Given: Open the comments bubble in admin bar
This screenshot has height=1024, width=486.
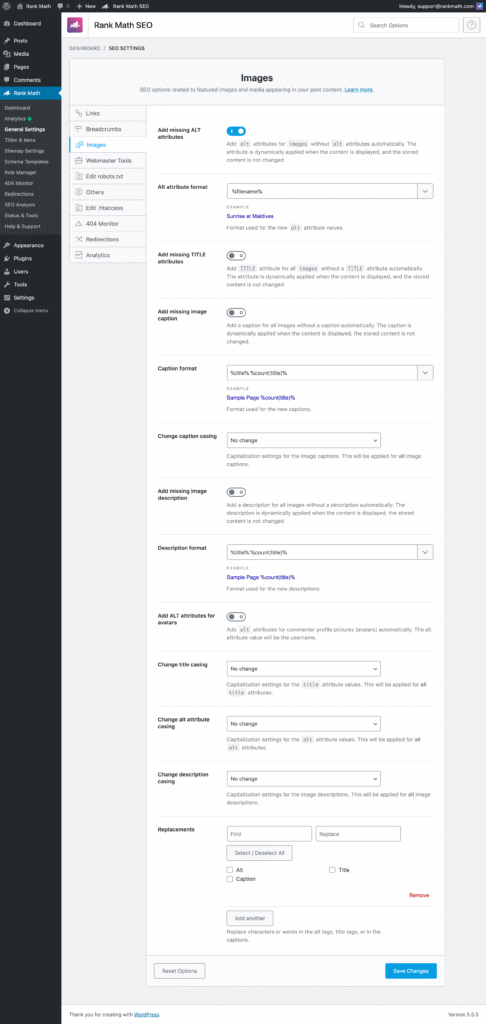Looking at the screenshot, I should pyautogui.click(x=59, y=5).
